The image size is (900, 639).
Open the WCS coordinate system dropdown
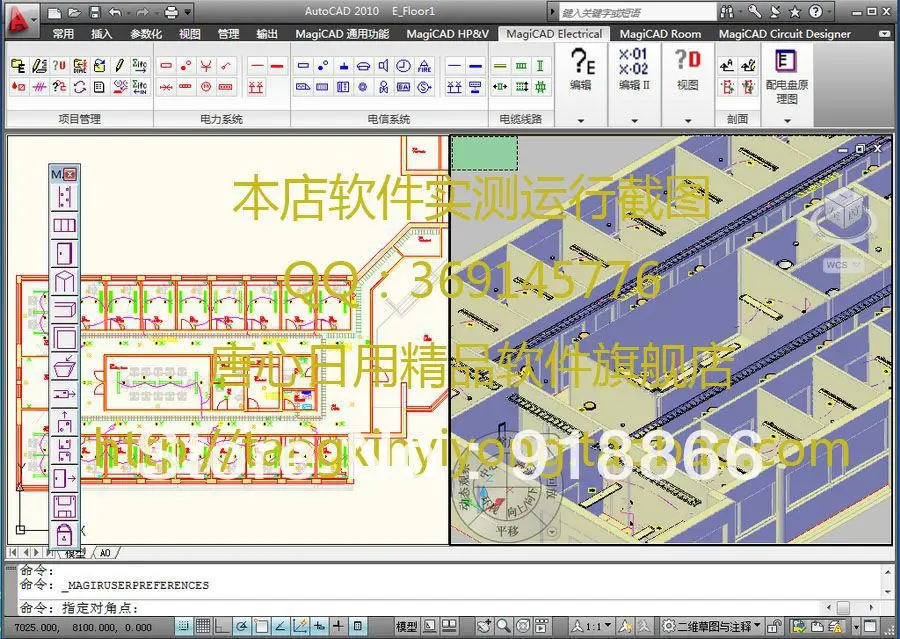pos(843,265)
